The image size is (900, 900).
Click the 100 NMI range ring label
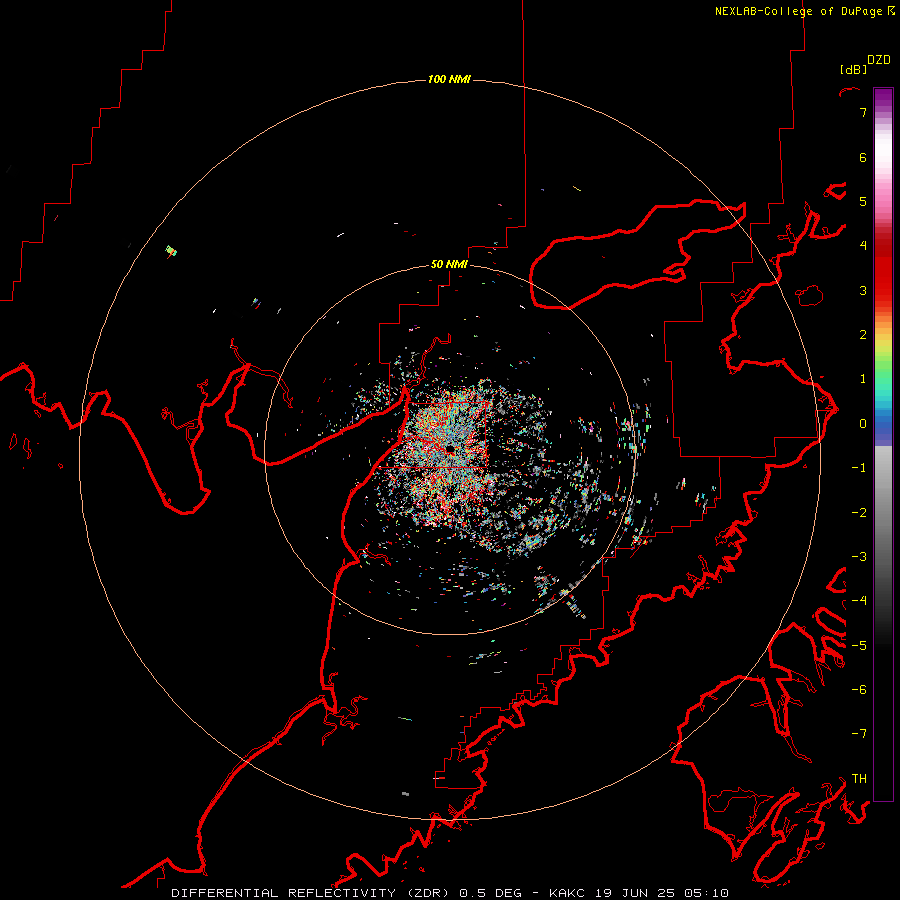tap(449, 79)
